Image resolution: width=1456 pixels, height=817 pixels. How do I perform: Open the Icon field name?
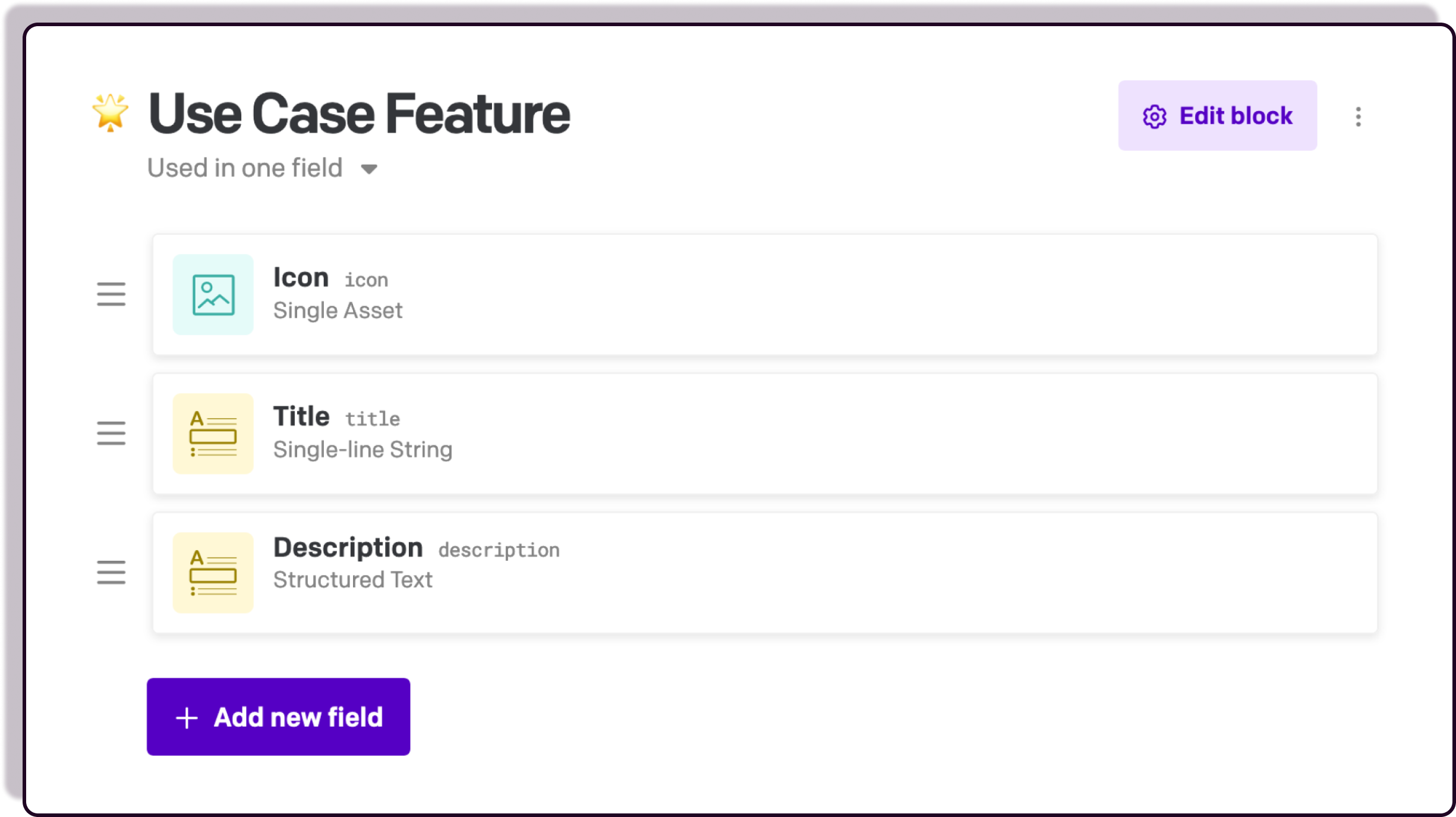click(x=301, y=278)
